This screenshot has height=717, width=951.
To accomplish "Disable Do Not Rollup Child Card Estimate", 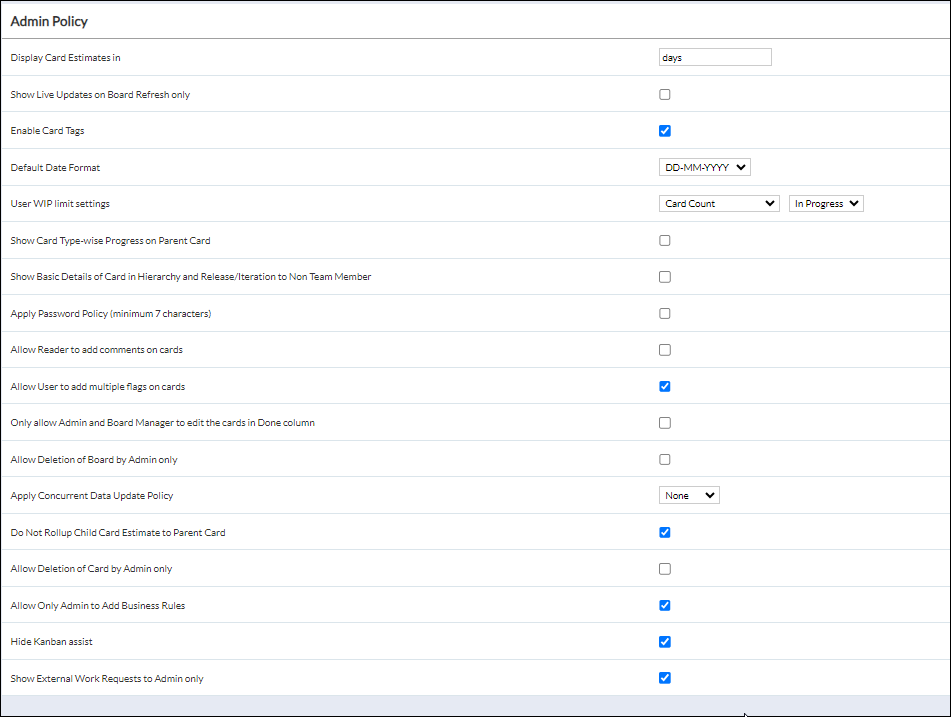I will tap(665, 532).
